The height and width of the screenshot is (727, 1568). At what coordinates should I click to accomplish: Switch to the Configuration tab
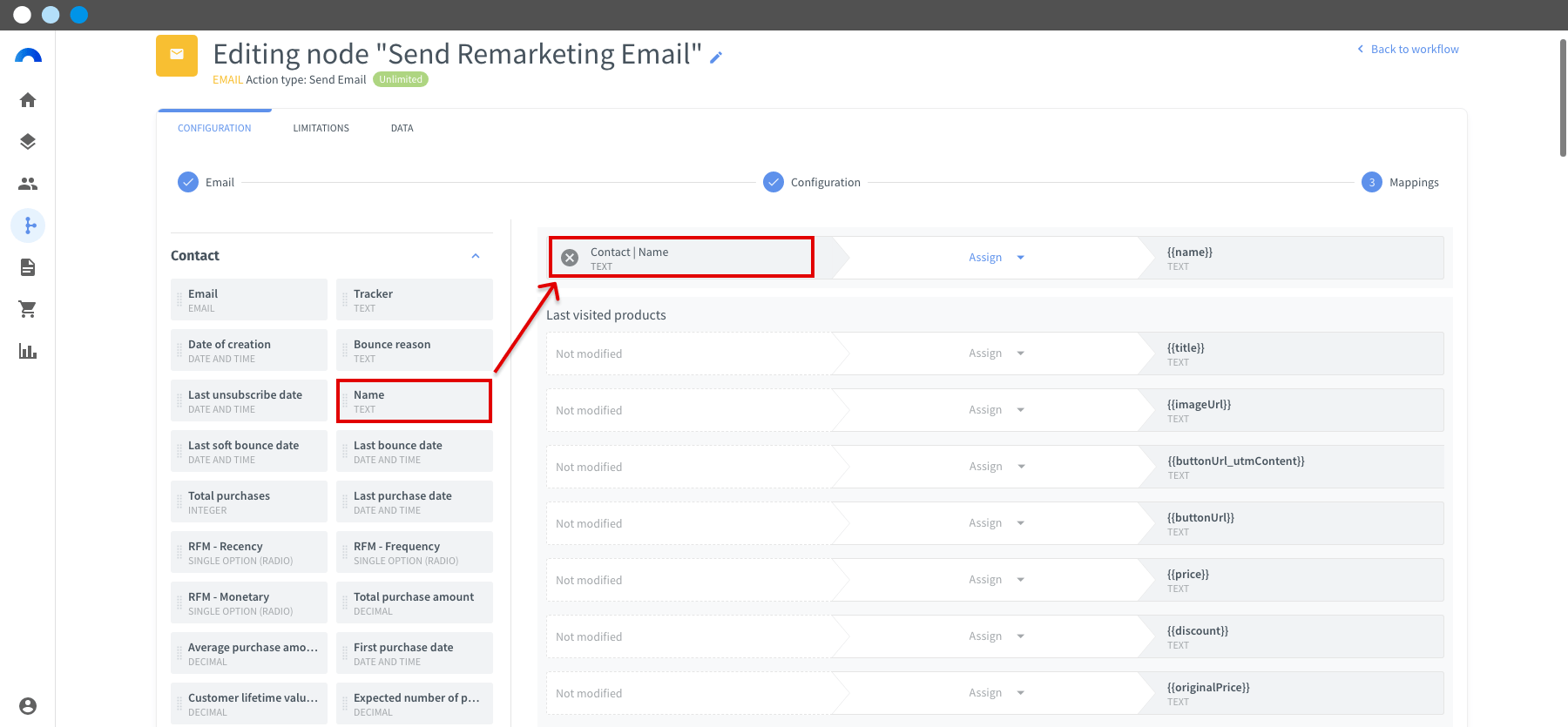tap(214, 128)
